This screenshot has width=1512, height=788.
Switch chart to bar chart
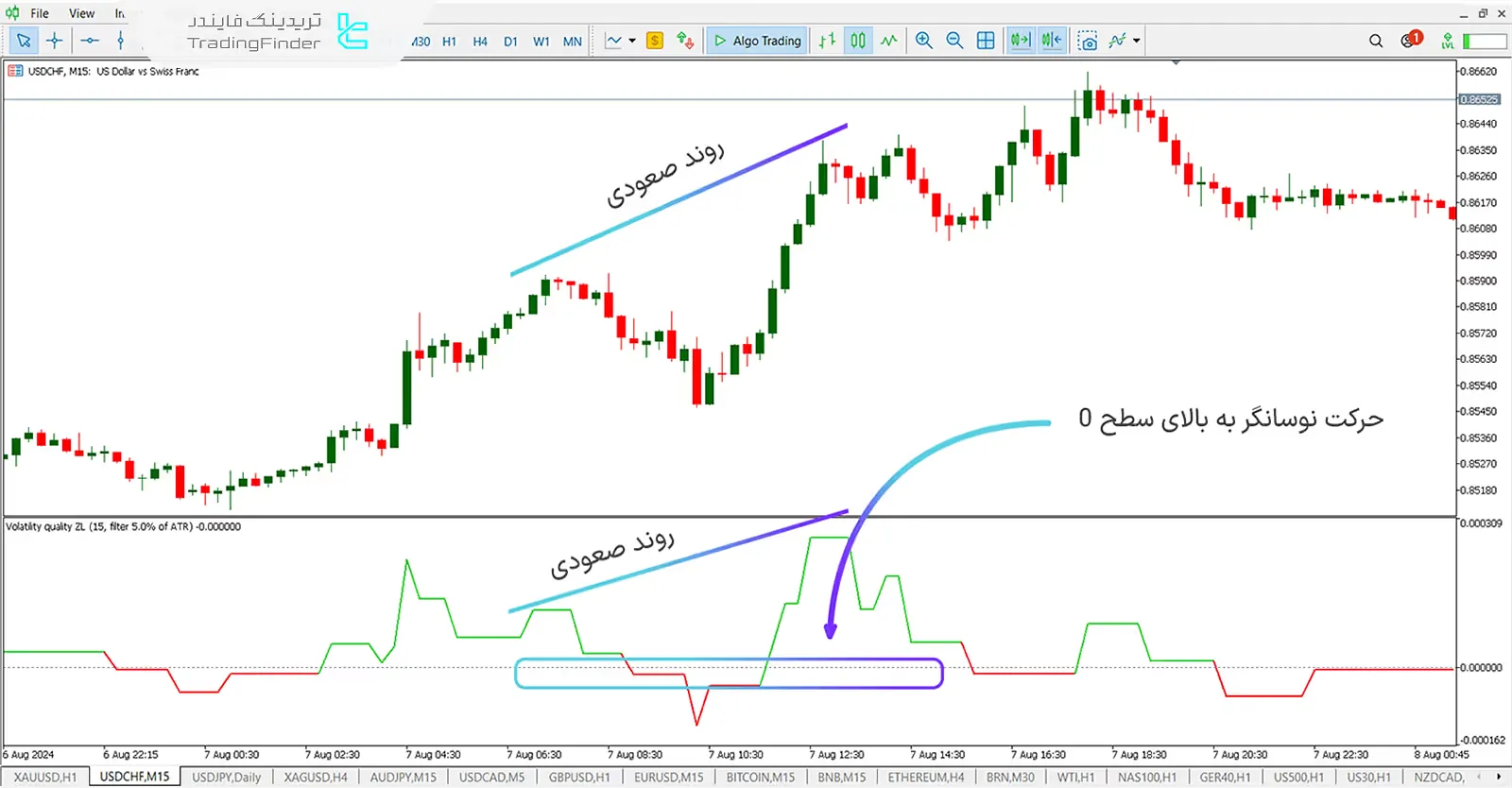(828, 41)
